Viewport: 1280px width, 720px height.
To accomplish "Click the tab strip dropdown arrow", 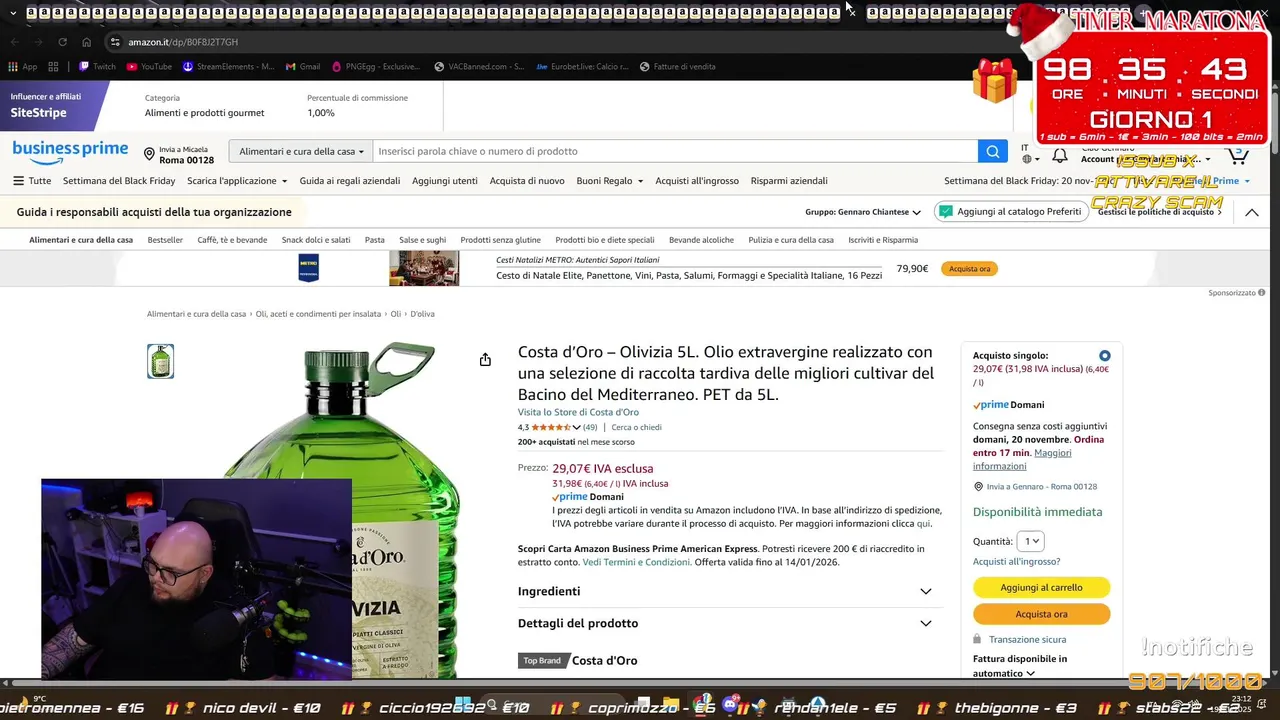I will coord(13,13).
